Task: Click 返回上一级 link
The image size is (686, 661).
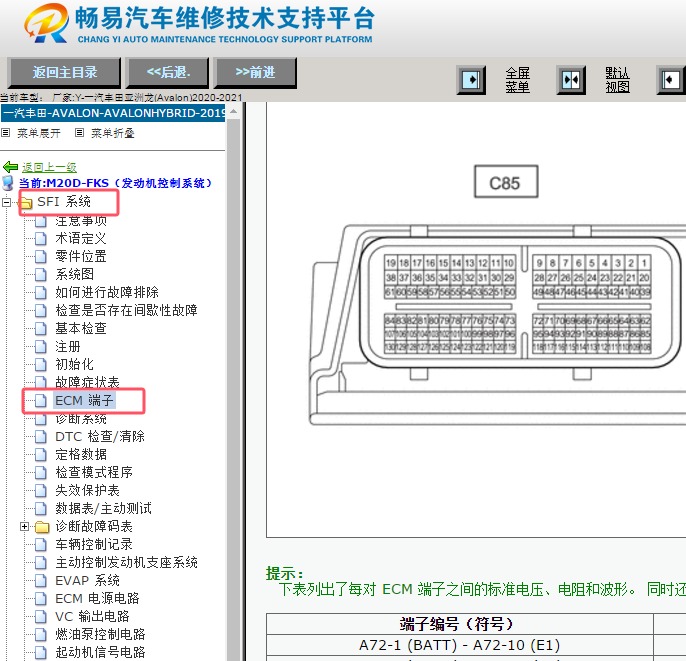Action: pyautogui.click(x=49, y=167)
